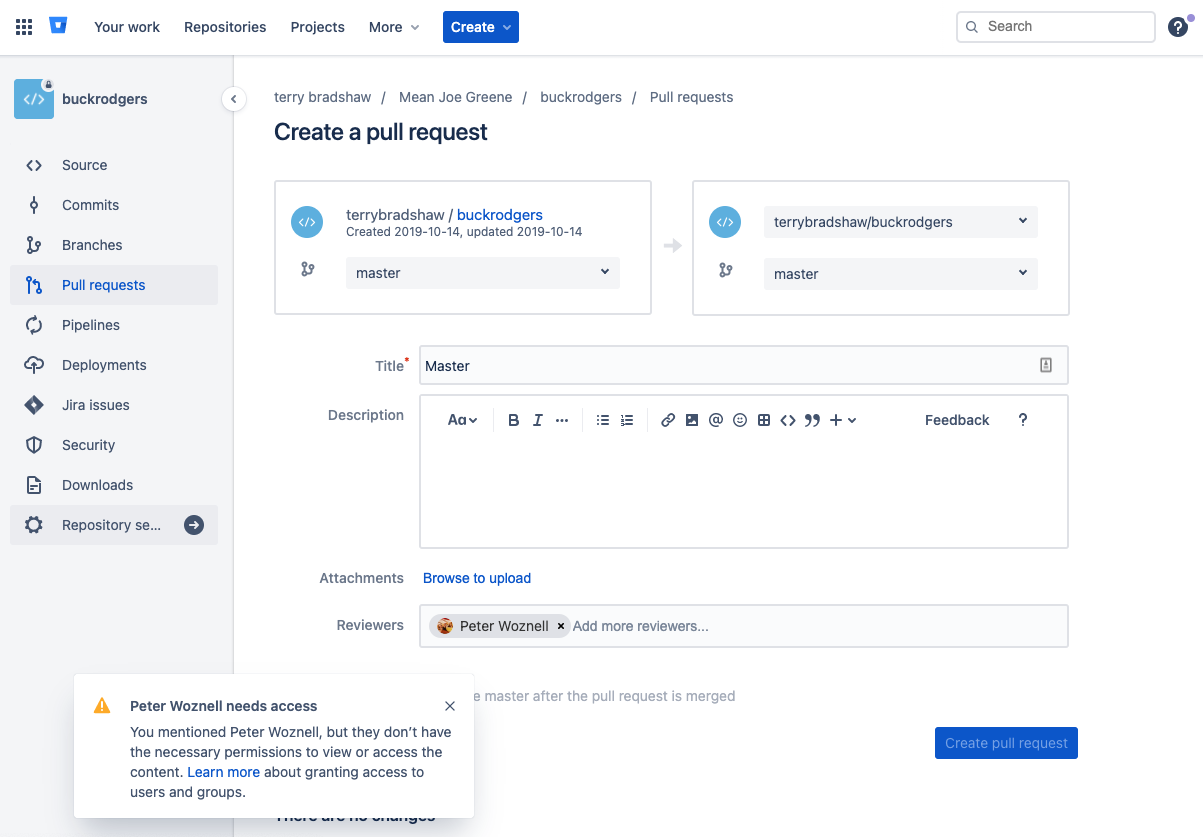Open the destination branch master dropdown
The height and width of the screenshot is (837, 1203).
[901, 274]
